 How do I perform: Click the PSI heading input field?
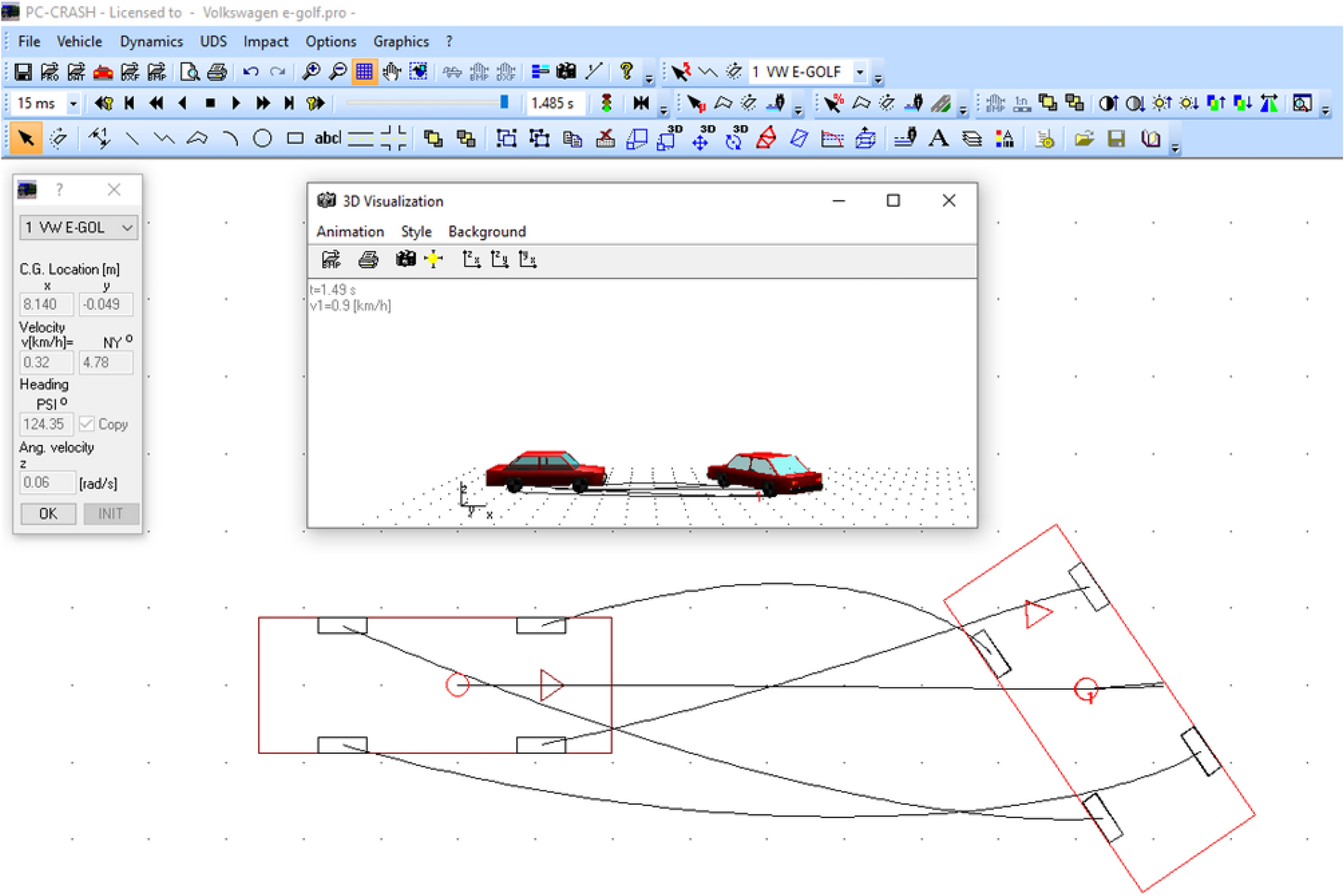(46, 424)
